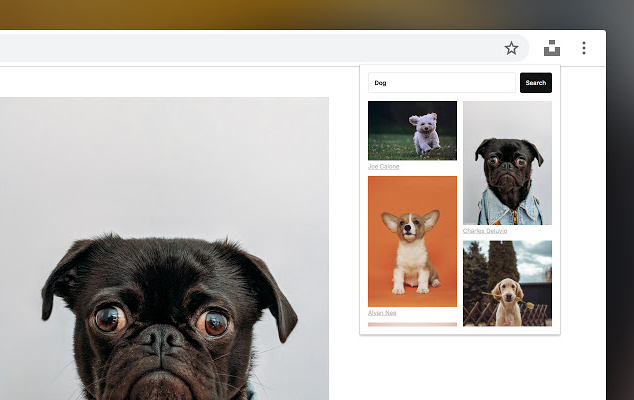Select the golden puppy holding a rose
The image size is (634, 400).
(x=507, y=284)
